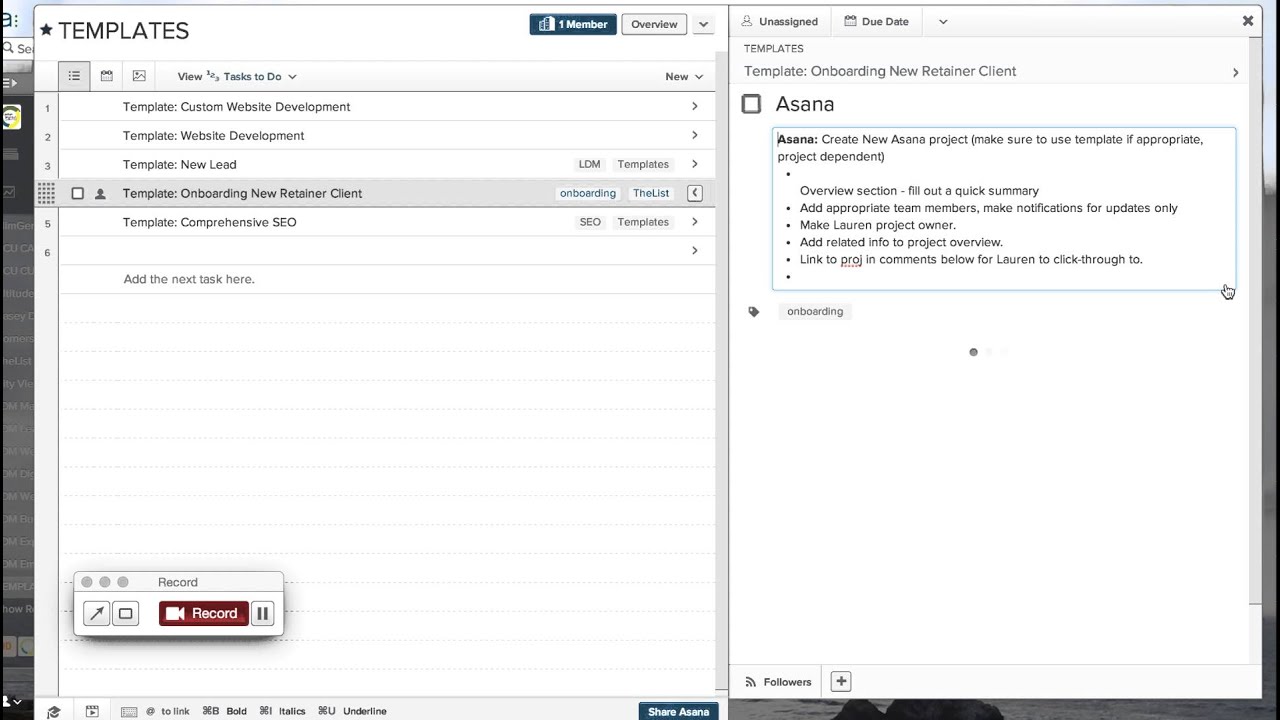This screenshot has height=720, width=1280.
Task: Click the 1 Member button
Action: (x=573, y=24)
